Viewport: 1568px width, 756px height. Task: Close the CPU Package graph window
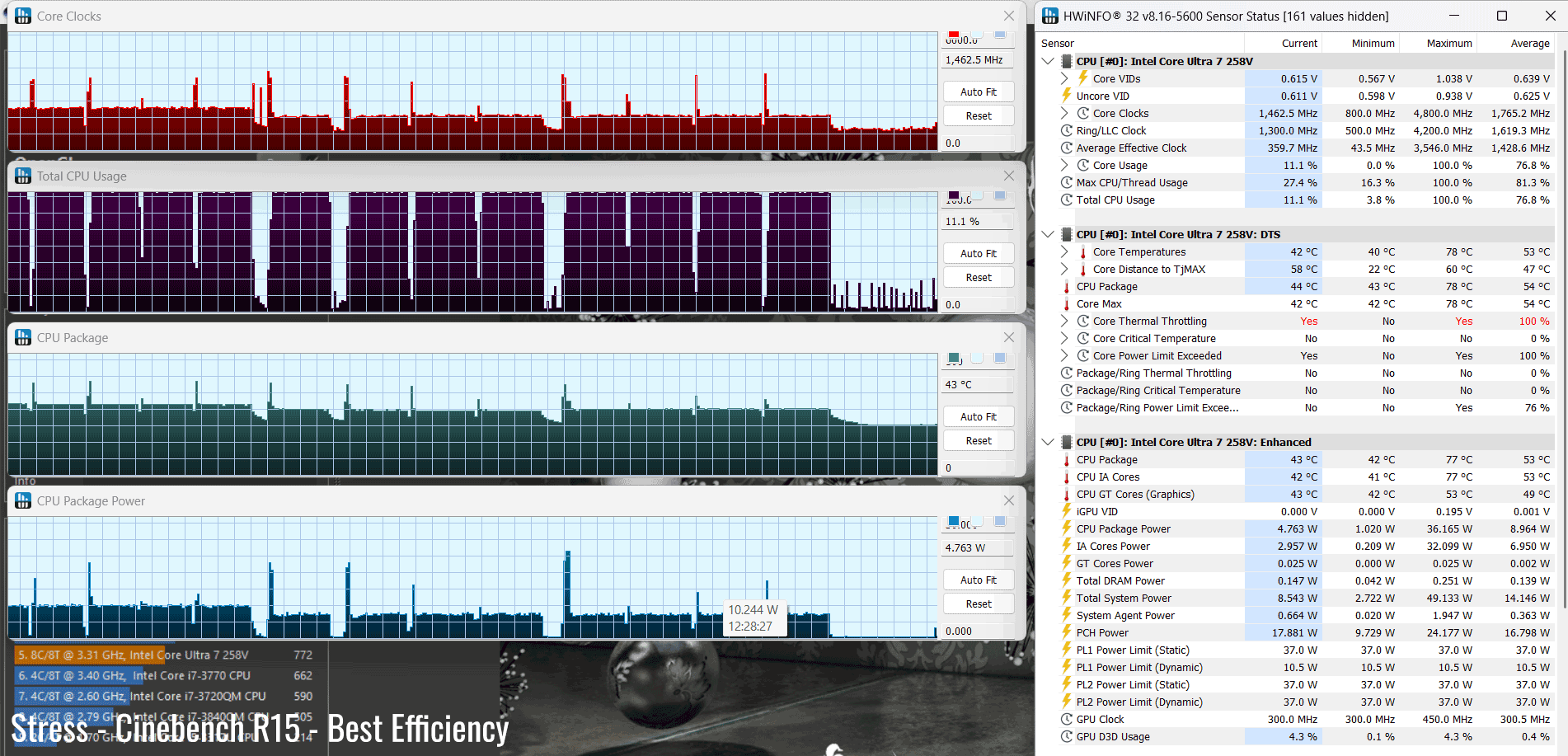(1009, 337)
